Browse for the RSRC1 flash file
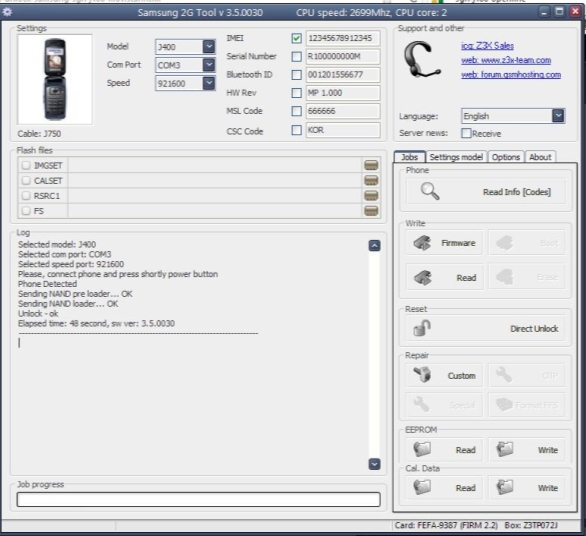Image resolution: width=586 pixels, height=536 pixels. point(371,195)
